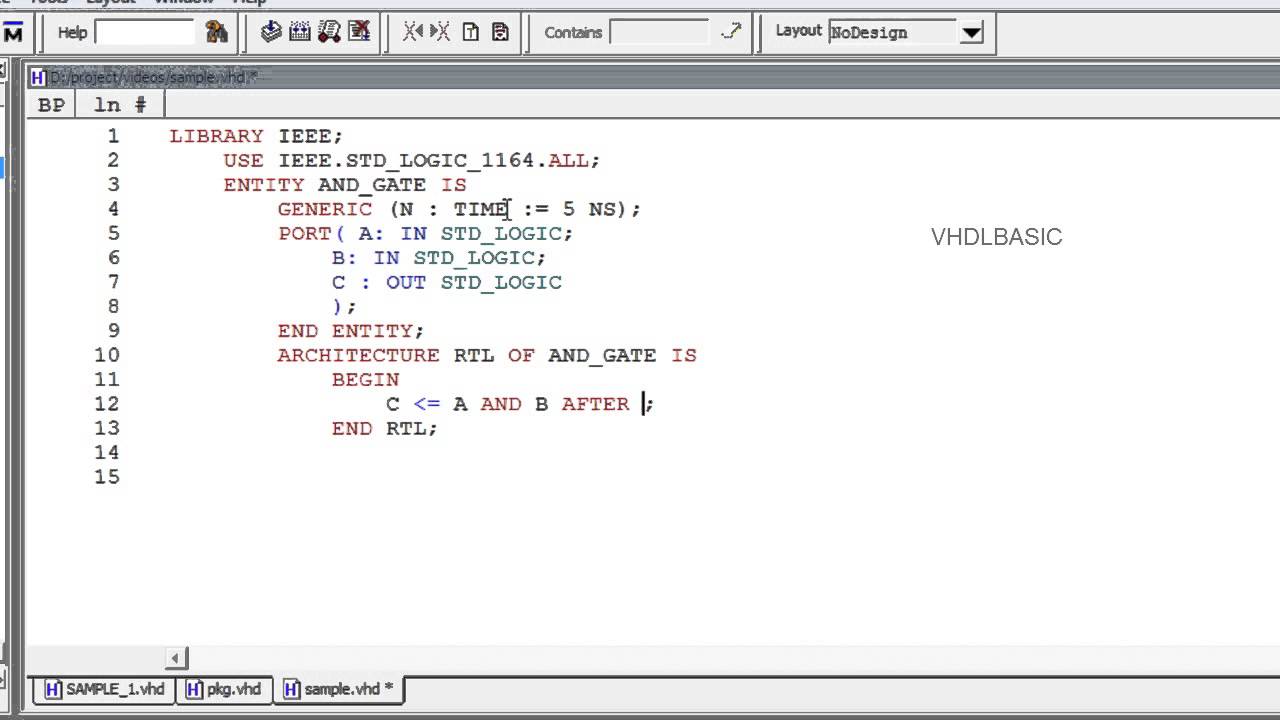Click the Compile All icon

(x=300, y=32)
